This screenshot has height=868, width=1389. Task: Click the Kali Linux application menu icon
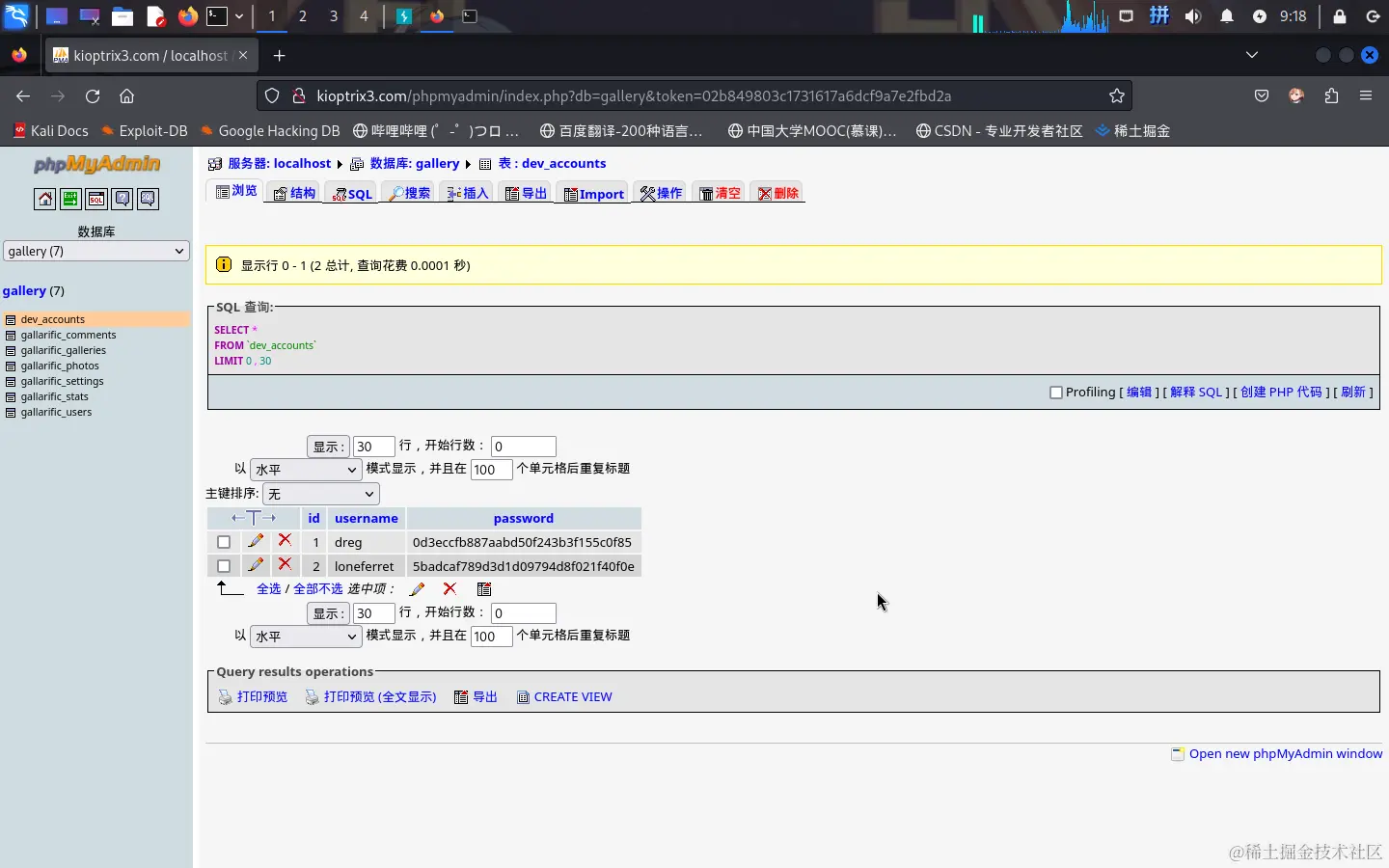coord(17,15)
